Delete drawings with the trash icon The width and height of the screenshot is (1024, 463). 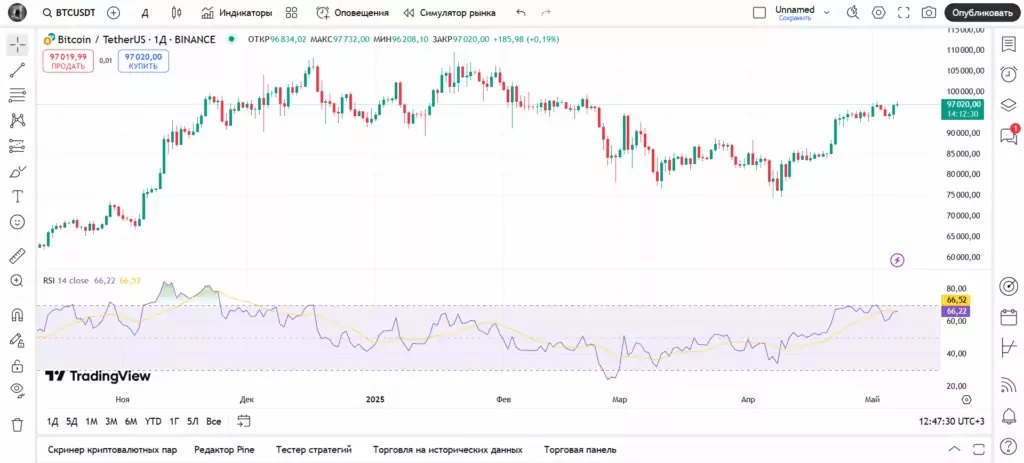click(18, 424)
